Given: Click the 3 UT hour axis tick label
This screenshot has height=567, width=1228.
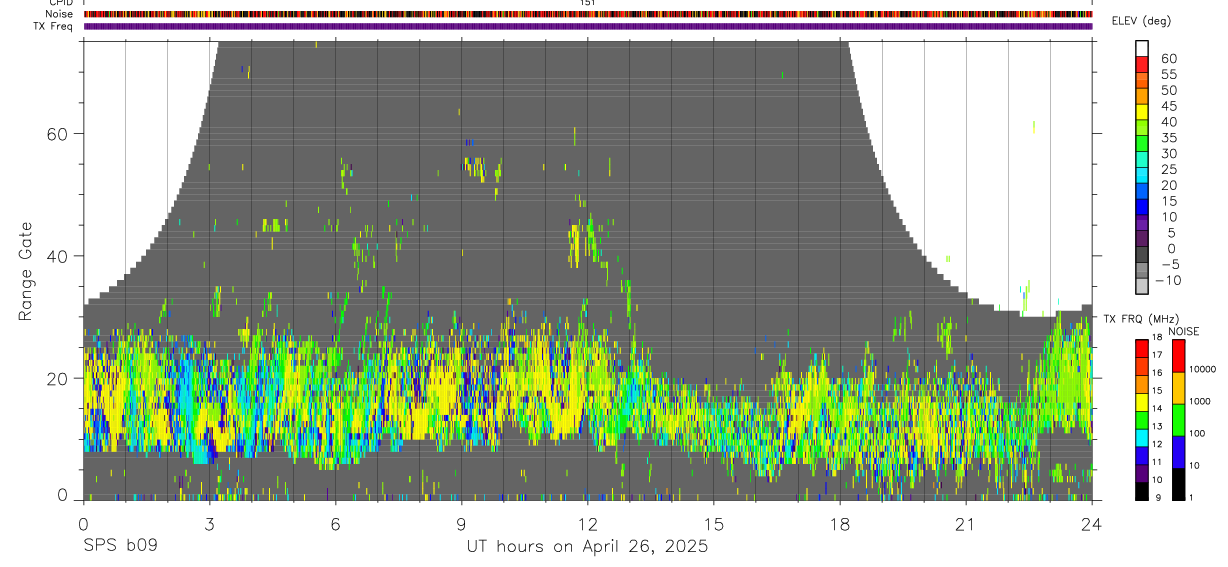Looking at the screenshot, I should click(210, 523).
